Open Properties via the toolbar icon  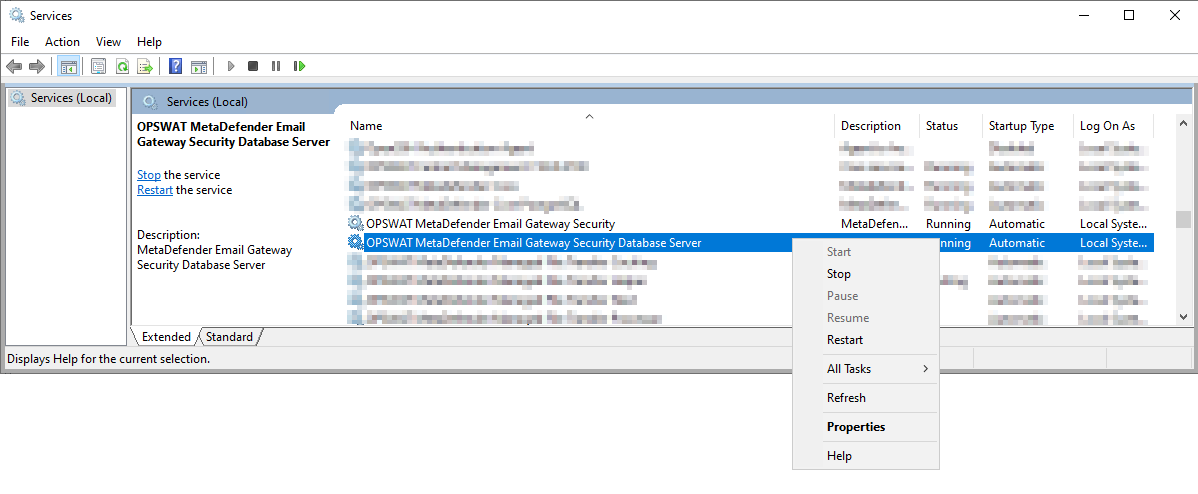click(99, 66)
